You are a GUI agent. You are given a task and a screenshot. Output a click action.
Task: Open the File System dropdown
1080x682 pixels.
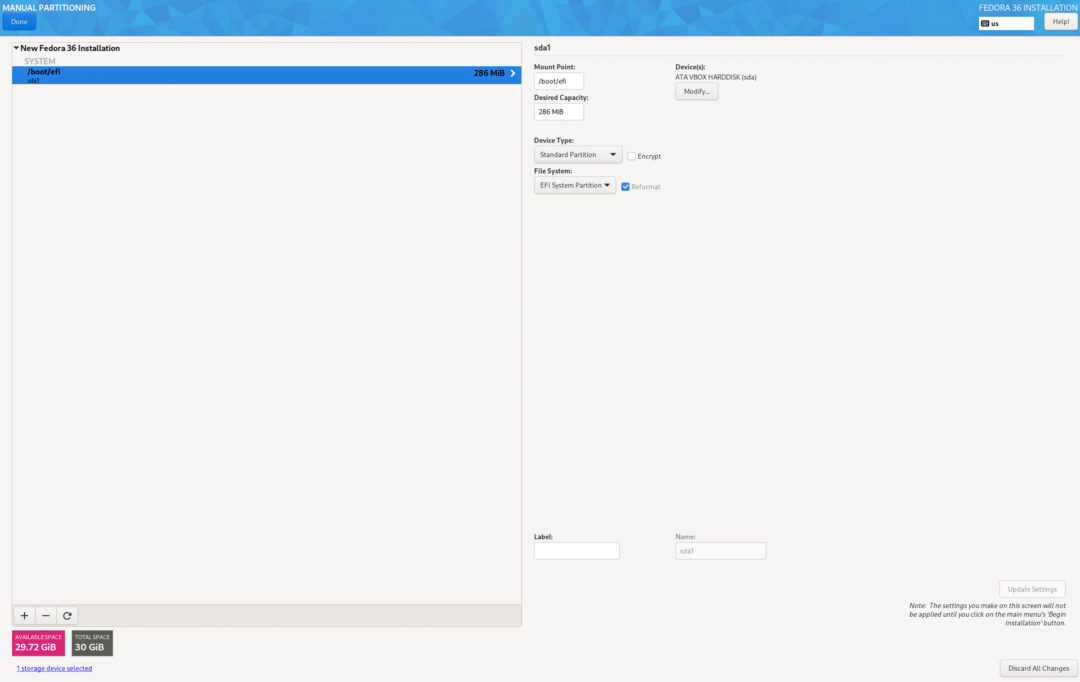[574, 185]
